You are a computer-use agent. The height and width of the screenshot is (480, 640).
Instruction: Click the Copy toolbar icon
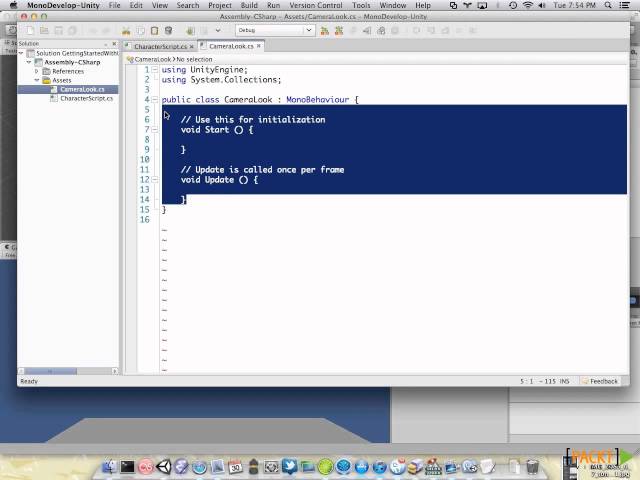140,31
